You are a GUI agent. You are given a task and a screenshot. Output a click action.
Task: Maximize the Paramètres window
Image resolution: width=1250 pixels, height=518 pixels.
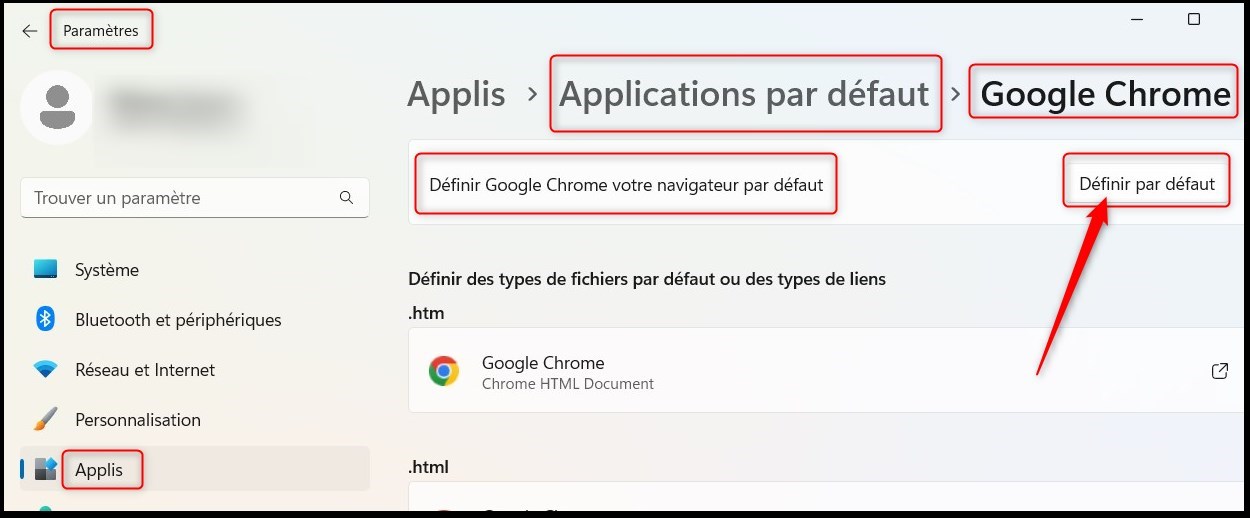[x=1193, y=19]
